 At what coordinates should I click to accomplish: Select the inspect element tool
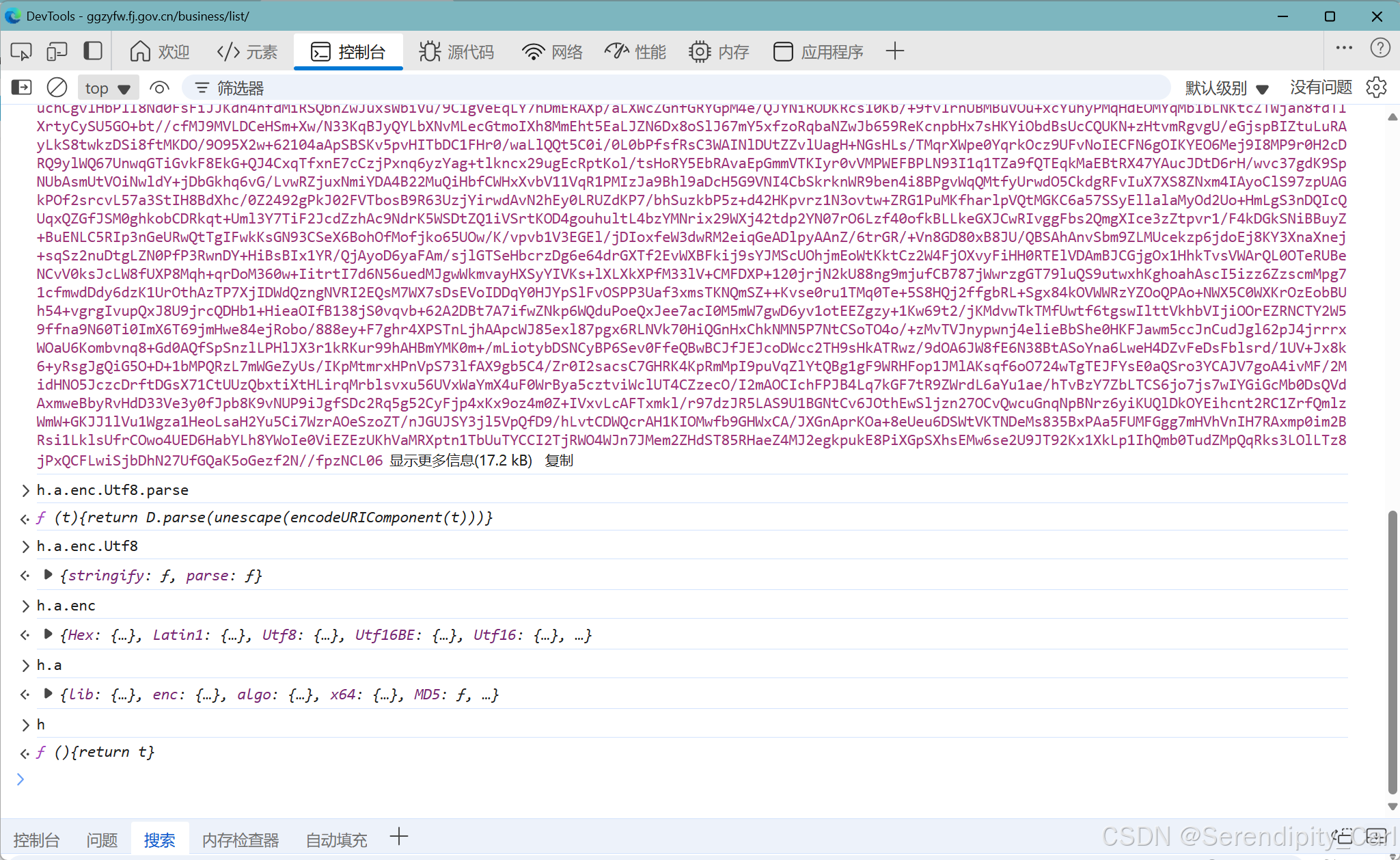pyautogui.click(x=20, y=51)
